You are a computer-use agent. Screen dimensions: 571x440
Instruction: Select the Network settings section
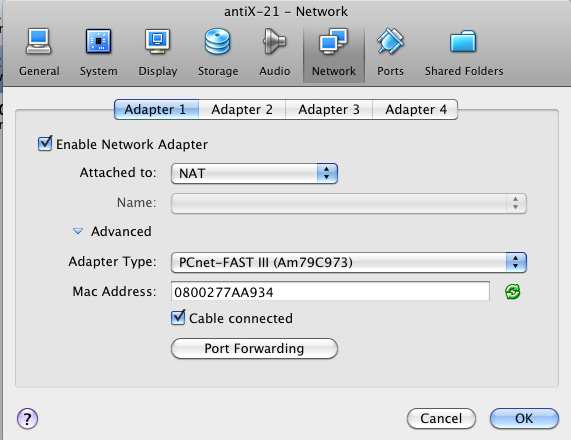[x=334, y=54]
